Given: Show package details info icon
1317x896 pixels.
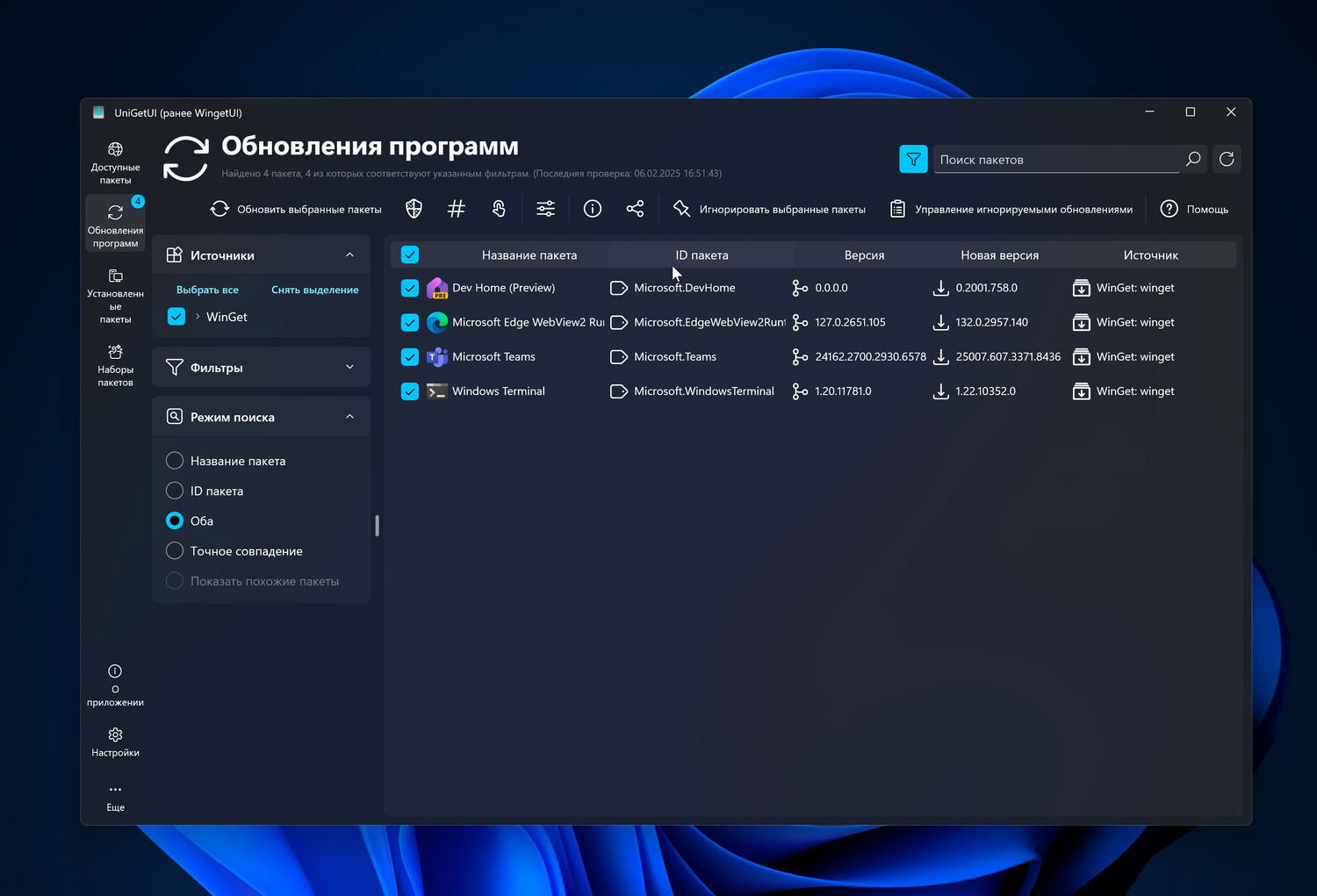Looking at the screenshot, I should pos(593,209).
